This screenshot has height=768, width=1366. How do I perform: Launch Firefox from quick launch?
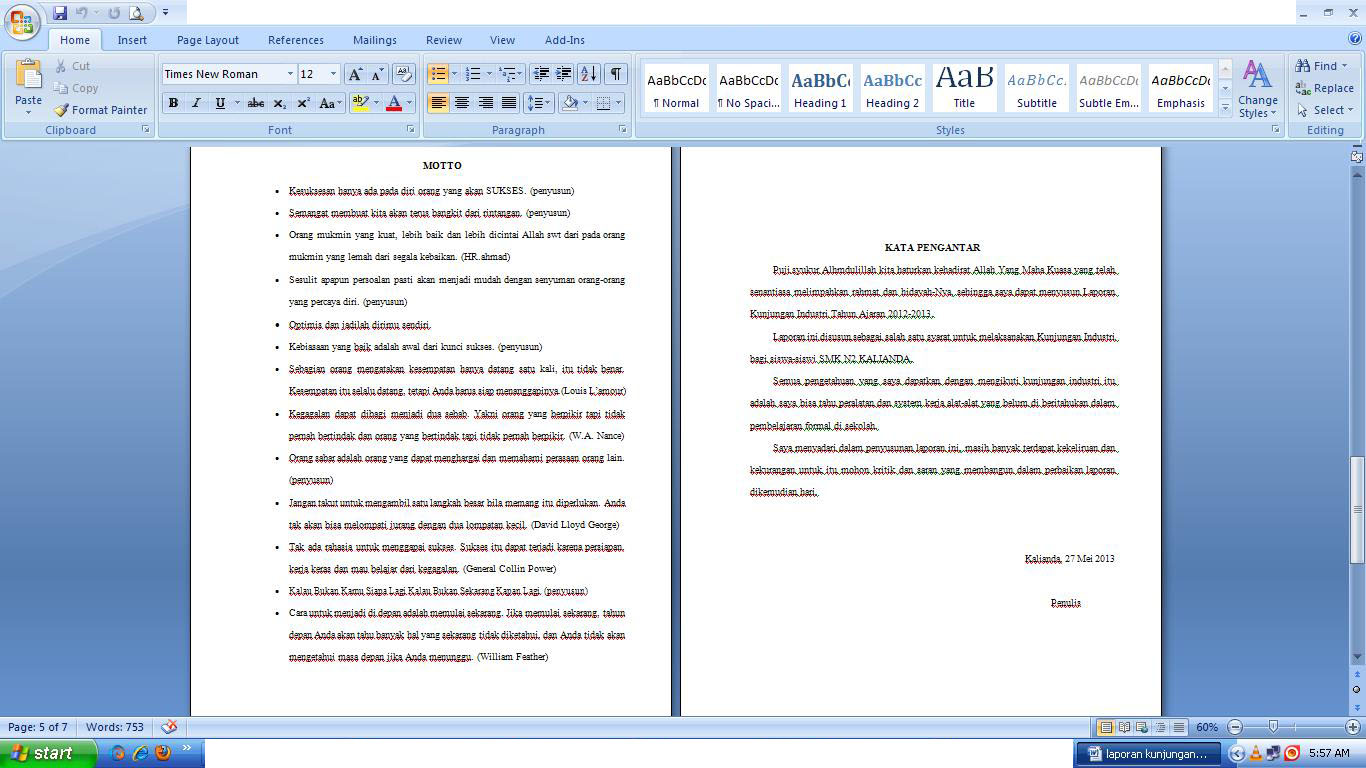pyautogui.click(x=163, y=753)
